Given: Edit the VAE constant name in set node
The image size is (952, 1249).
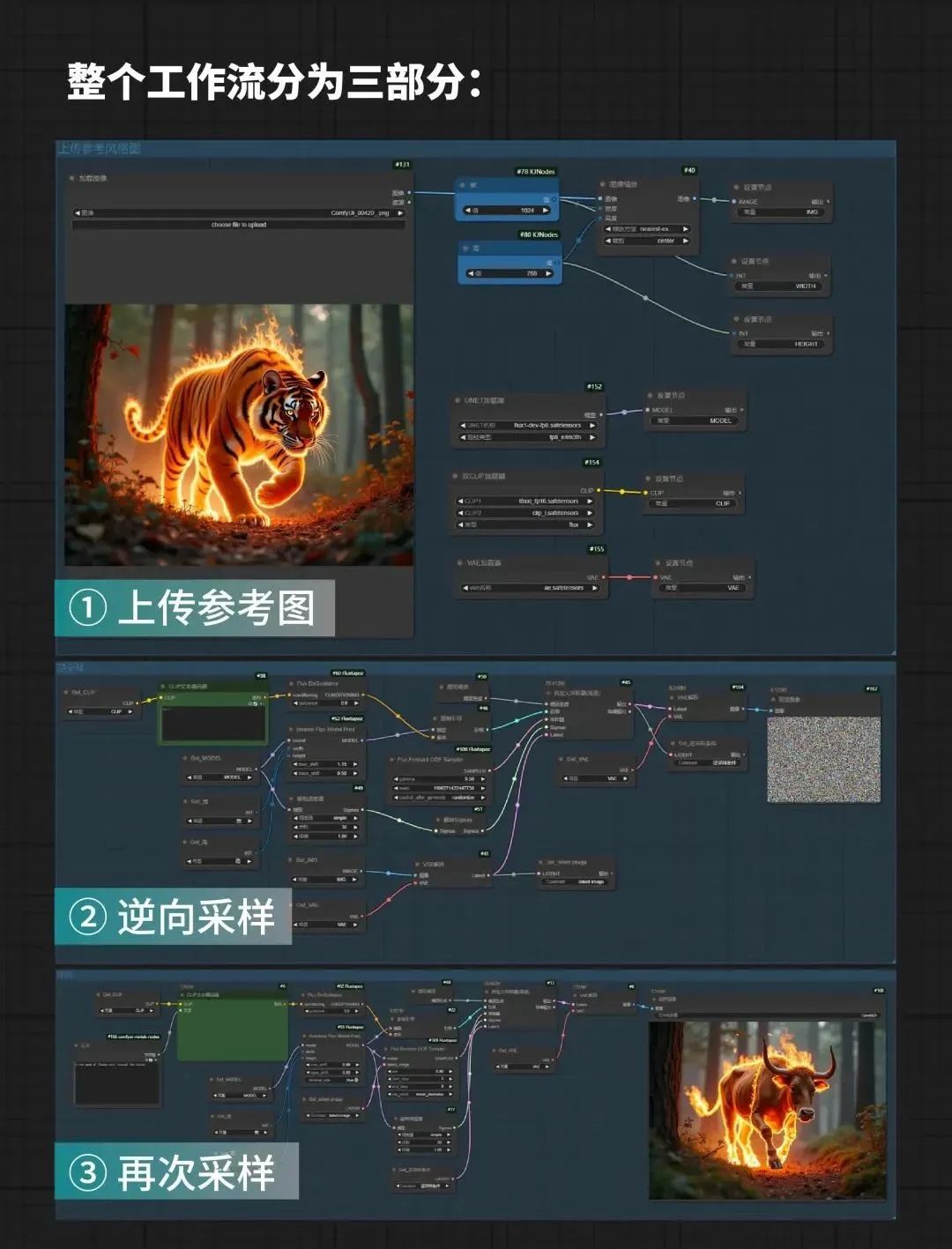Looking at the screenshot, I should click(703, 587).
